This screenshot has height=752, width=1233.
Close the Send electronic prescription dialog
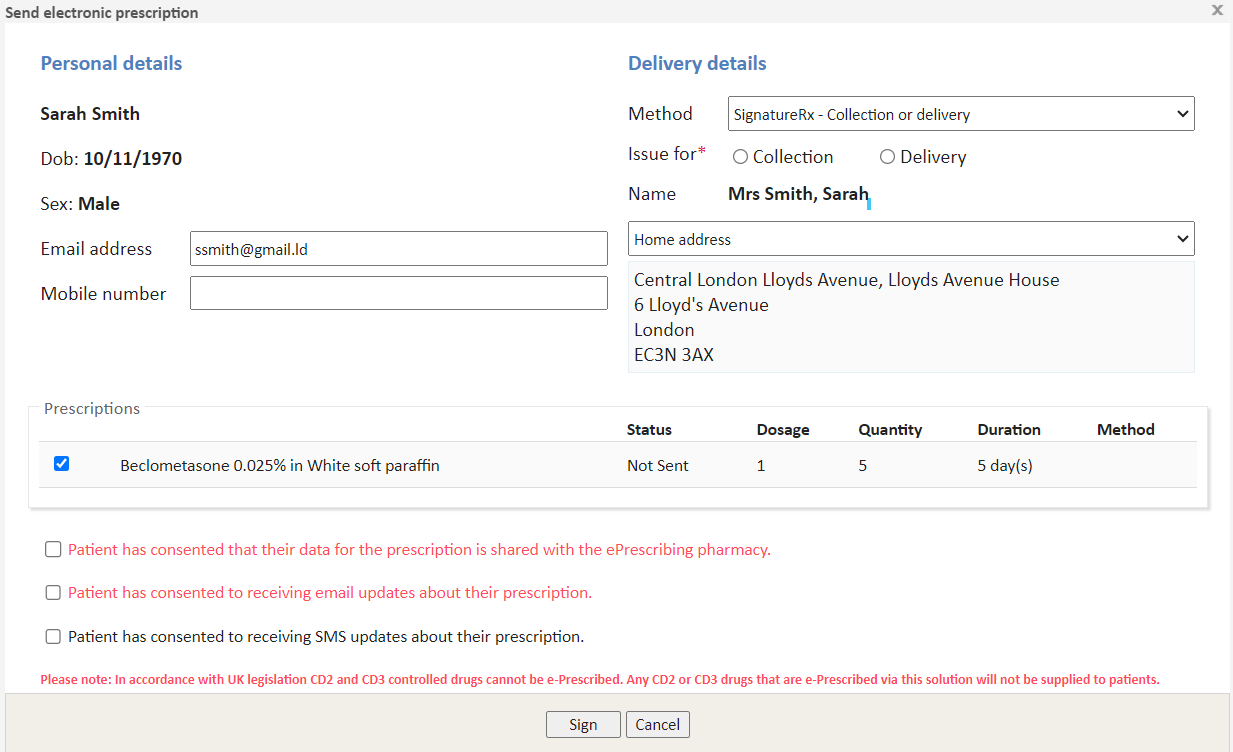click(x=1217, y=10)
